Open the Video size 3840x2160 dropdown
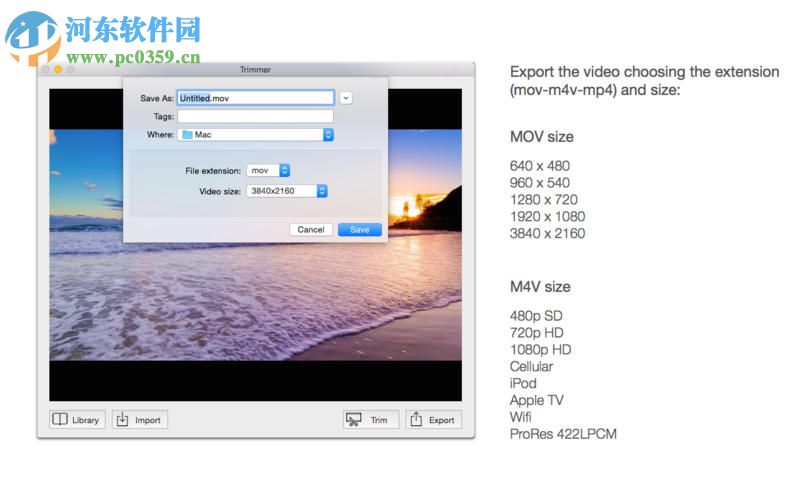 point(287,191)
